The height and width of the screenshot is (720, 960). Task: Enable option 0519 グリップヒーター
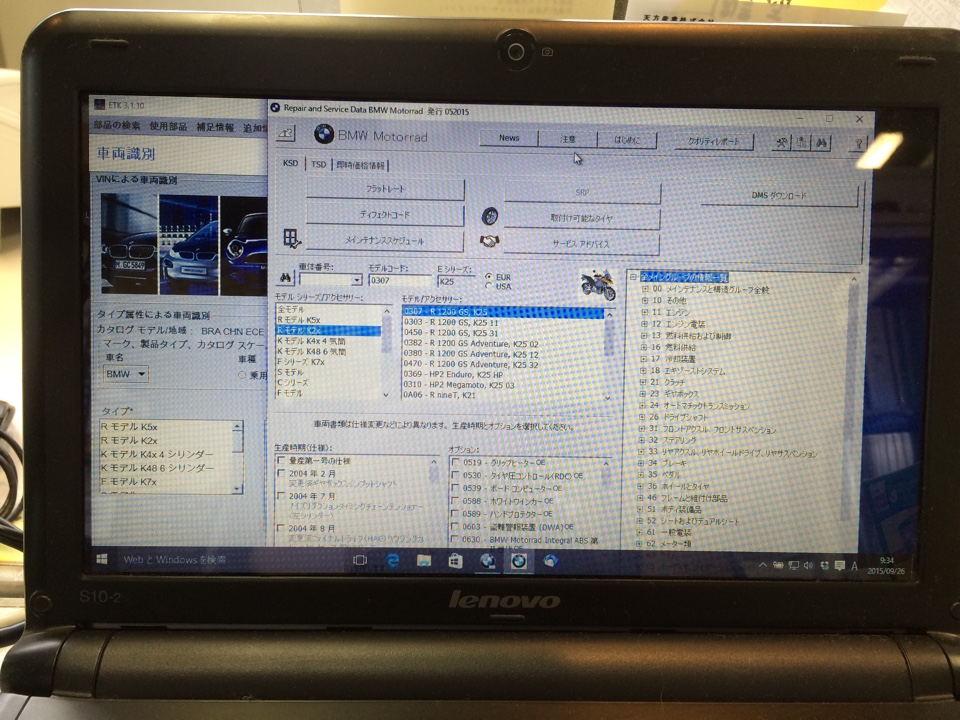(455, 462)
